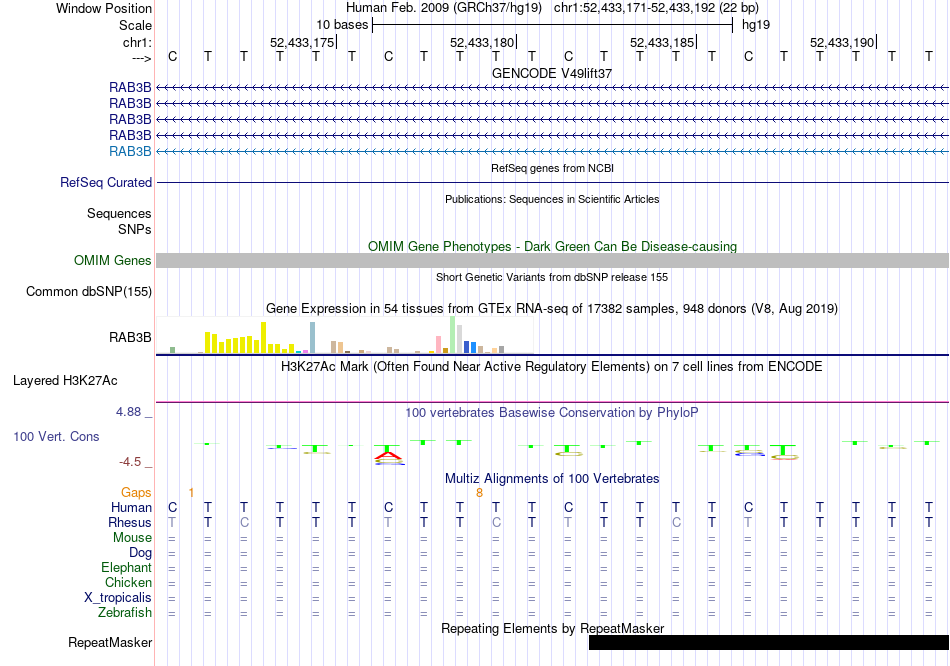The image size is (950, 666).
Task: Click the RefSeq Curated track label
Action: pos(106,182)
